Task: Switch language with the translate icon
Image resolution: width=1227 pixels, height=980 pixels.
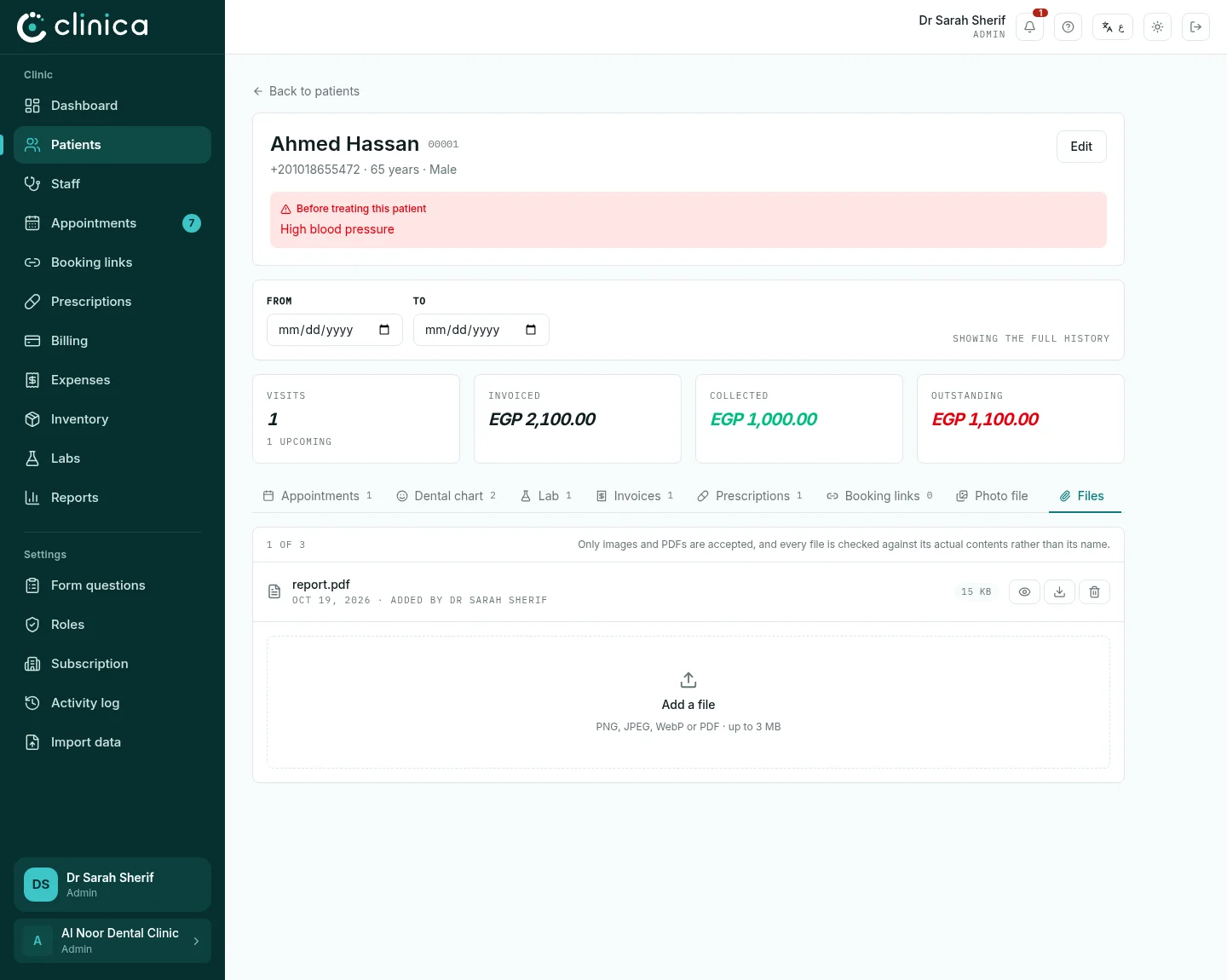Action: [x=1113, y=27]
